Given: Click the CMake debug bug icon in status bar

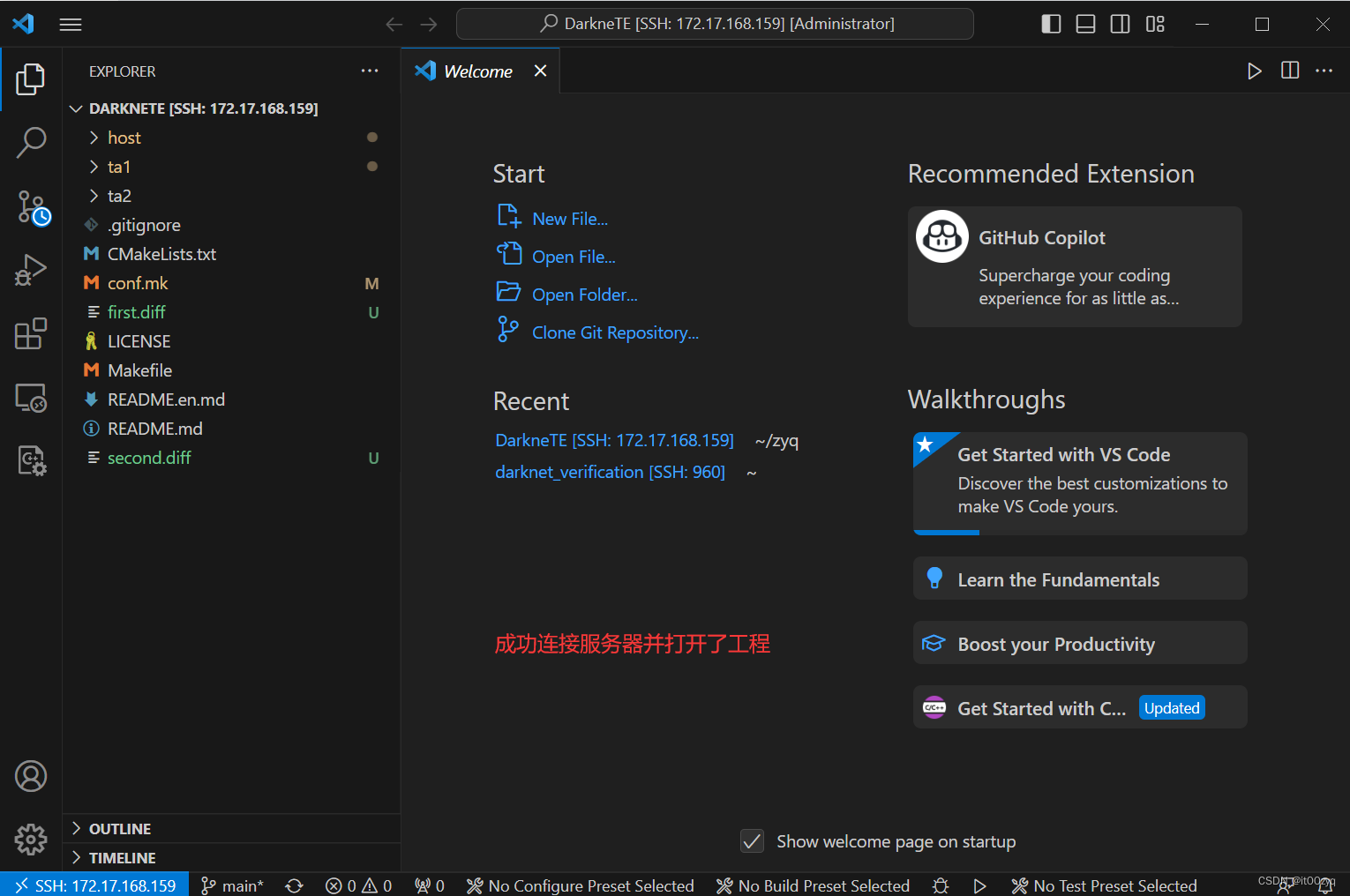Looking at the screenshot, I should point(941,885).
